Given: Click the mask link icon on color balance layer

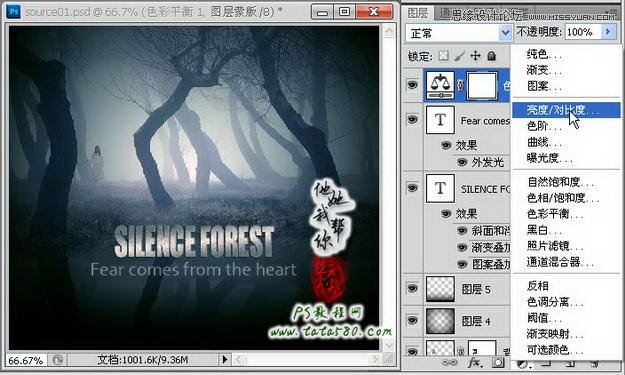Looking at the screenshot, I should pyautogui.click(x=460, y=85).
